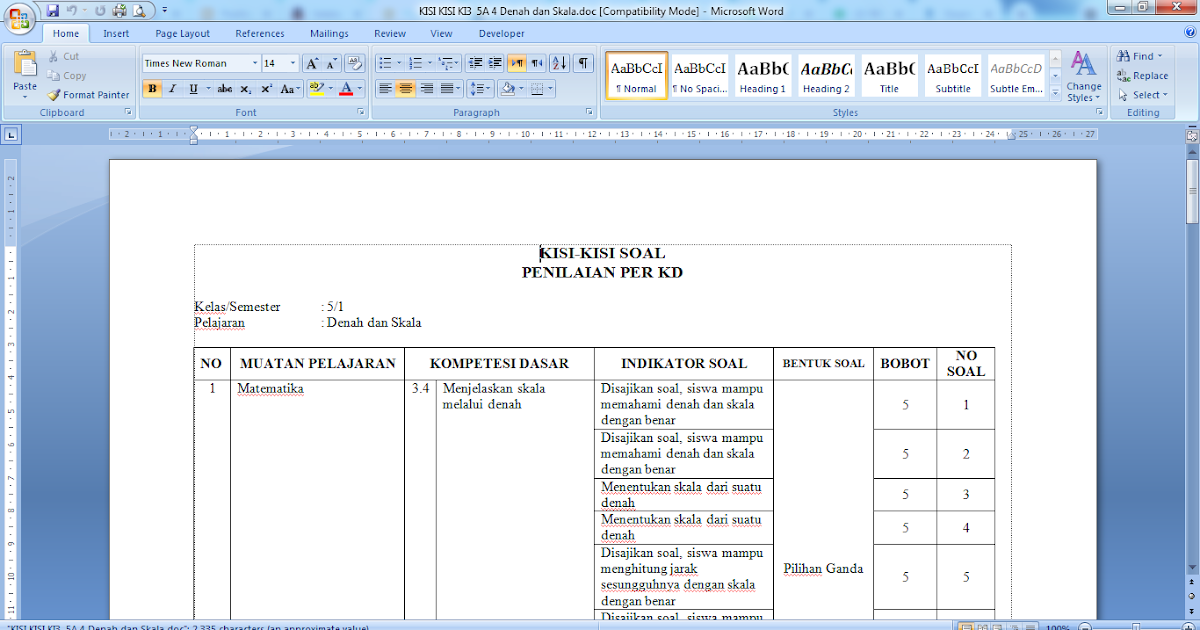Toggle Italic formatting
Screen dimensions: 1200x630
click(x=171, y=89)
